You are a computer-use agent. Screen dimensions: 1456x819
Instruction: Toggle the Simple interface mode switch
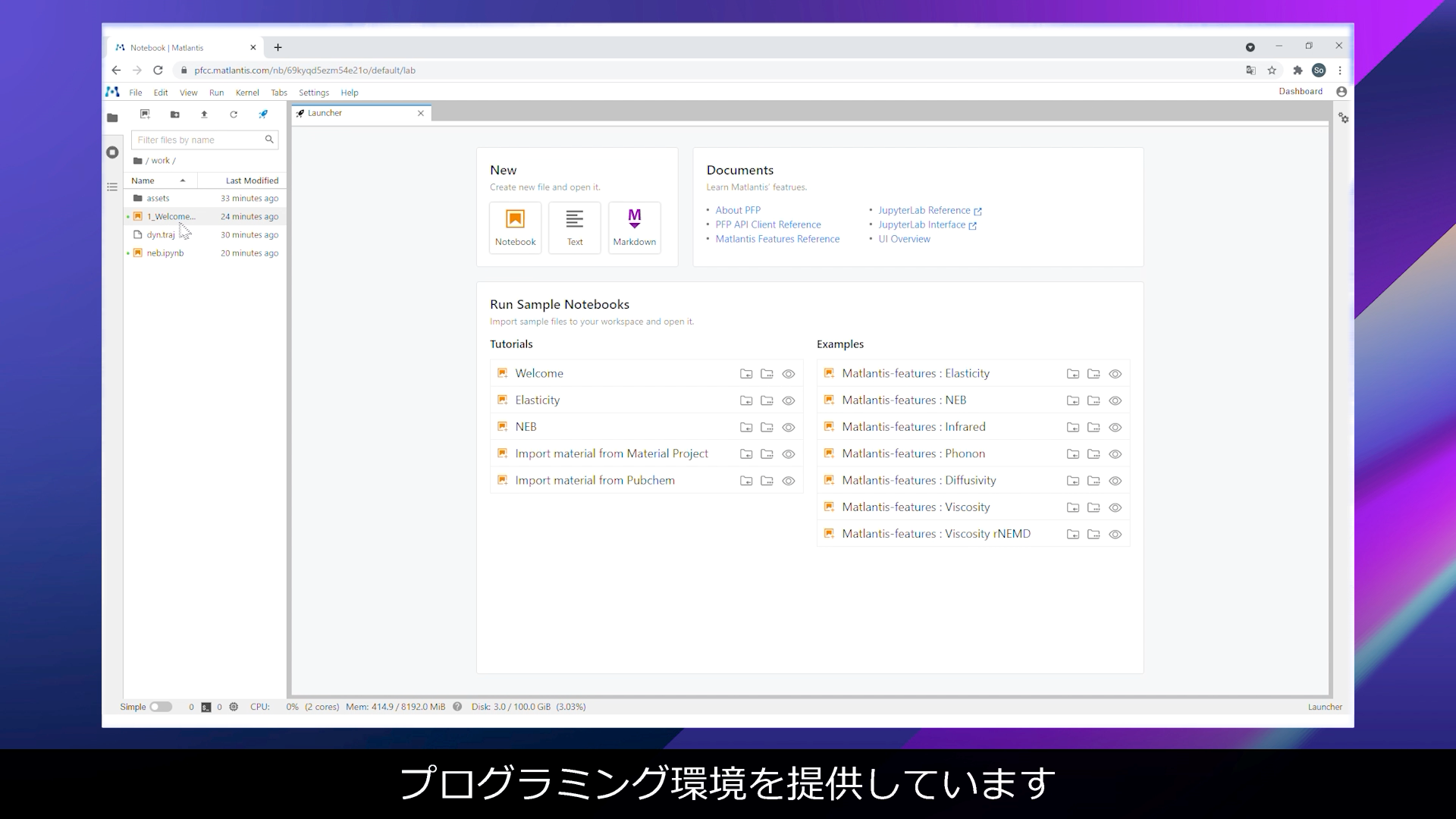point(161,707)
